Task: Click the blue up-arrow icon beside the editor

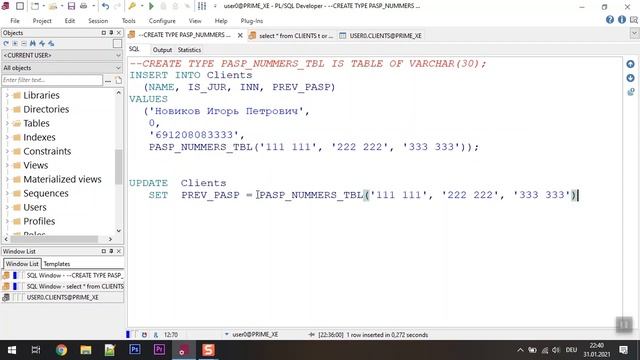Action: tap(630, 64)
